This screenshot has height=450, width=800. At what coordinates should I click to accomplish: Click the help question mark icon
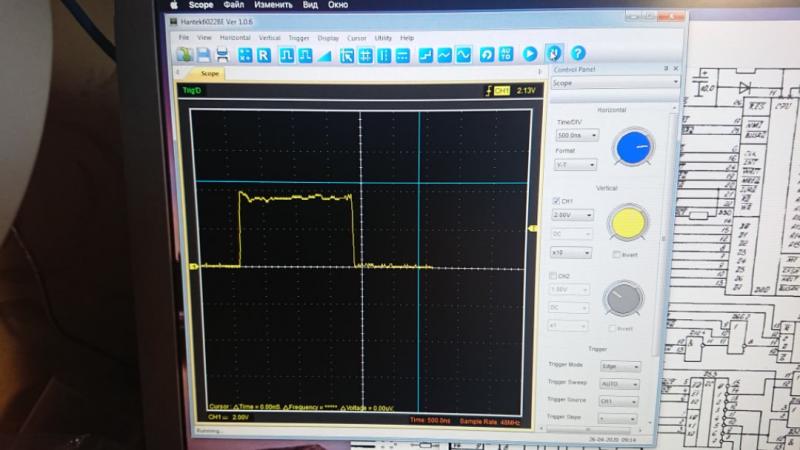point(578,53)
